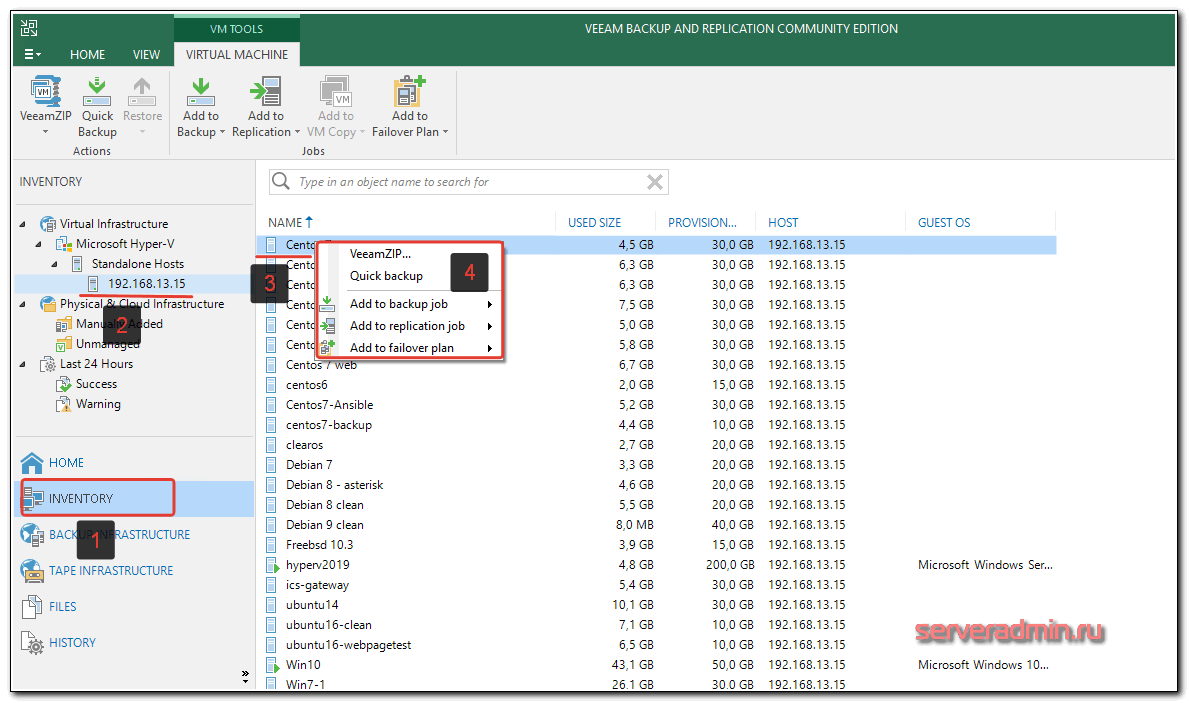Switch to the Home ribbon tab

[88, 55]
